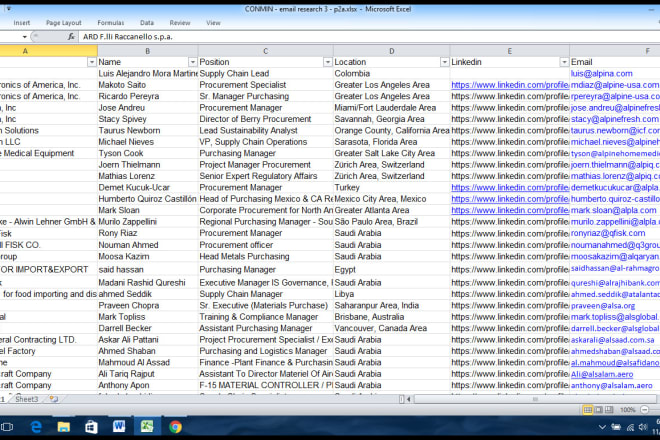
Task: Open File Explorer from the taskbar
Action: tap(64, 427)
